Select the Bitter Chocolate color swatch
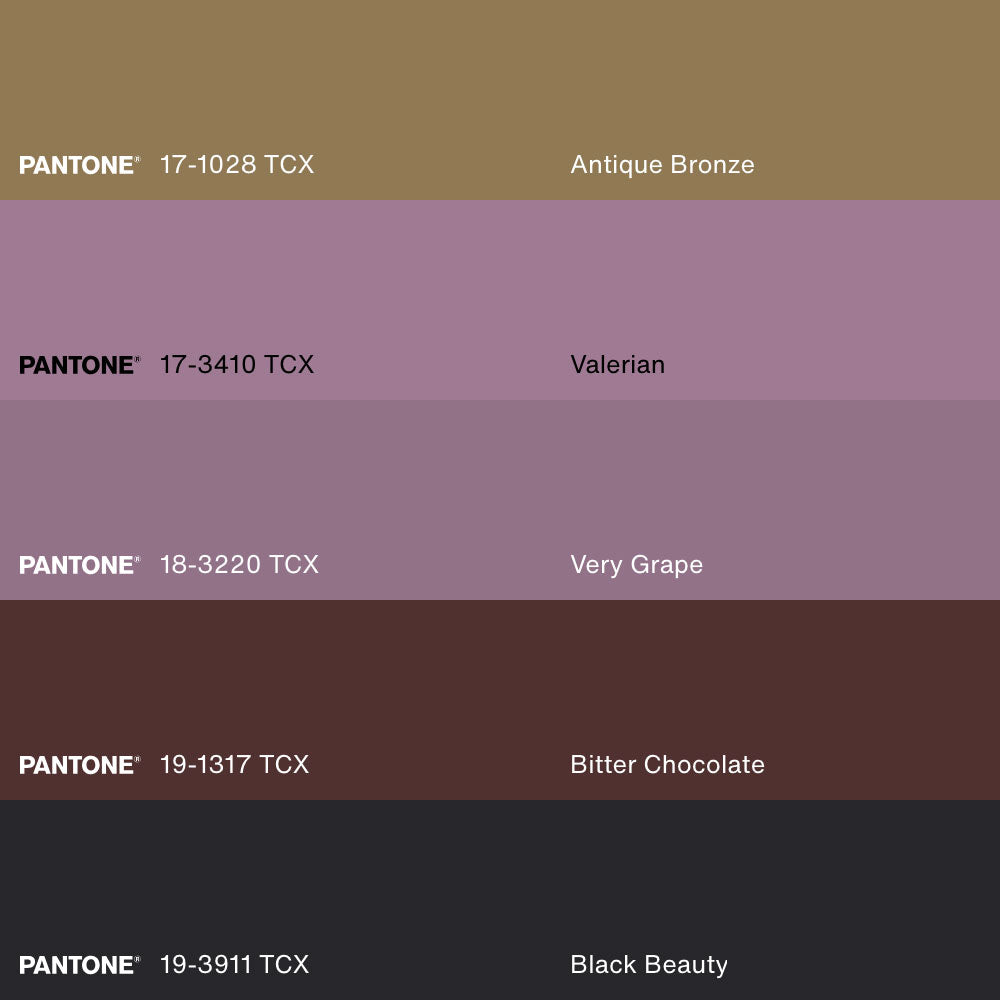Viewport: 1000px width, 1000px height. (500, 700)
